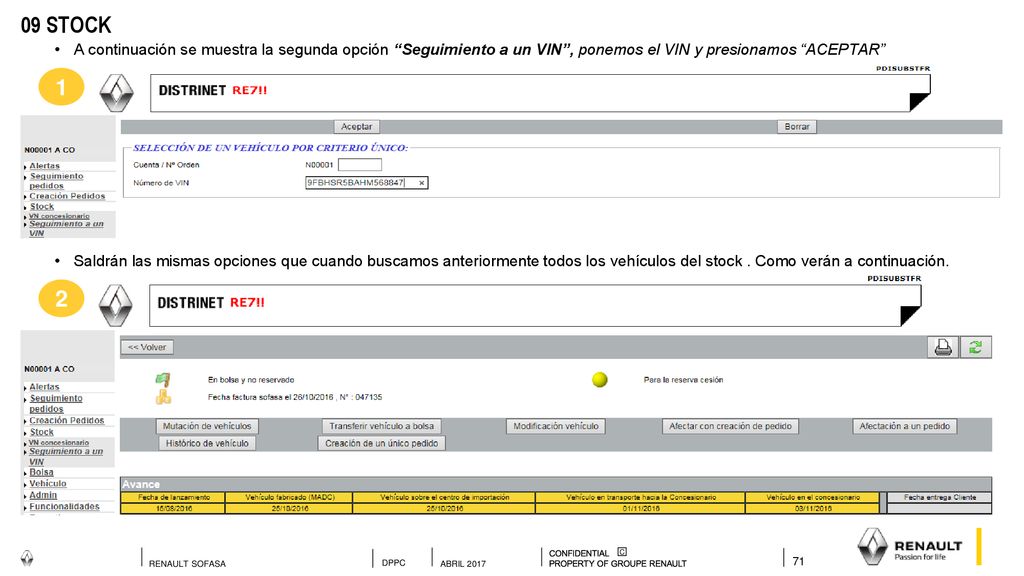This screenshot has width=1024, height=576.
Task: Click the date 03/11/2016 in Avance table
Action: point(813,508)
